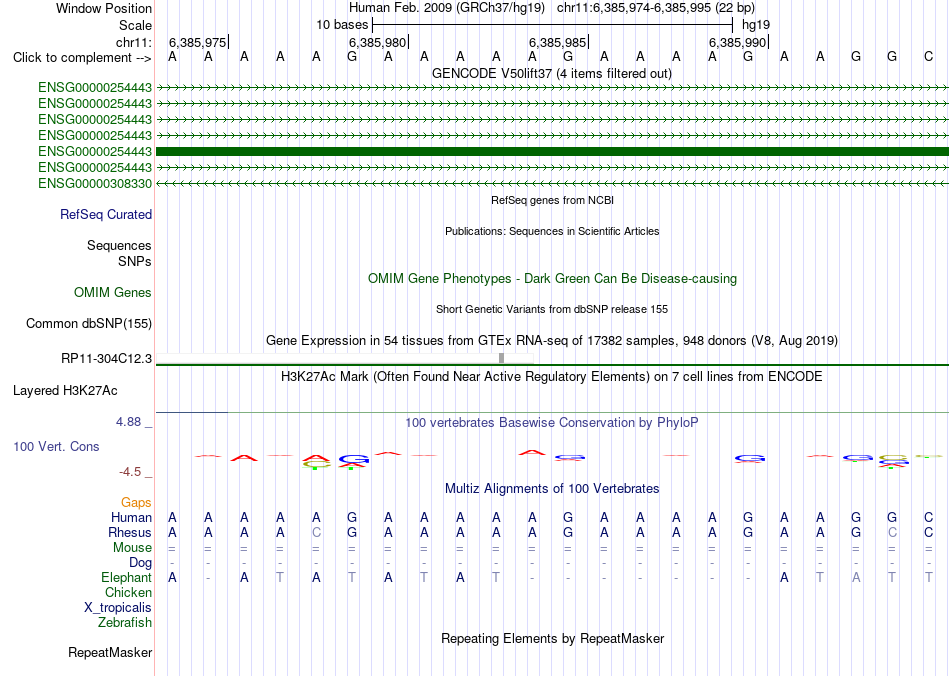
Task: Click the Scale track label
Action: 135,25
